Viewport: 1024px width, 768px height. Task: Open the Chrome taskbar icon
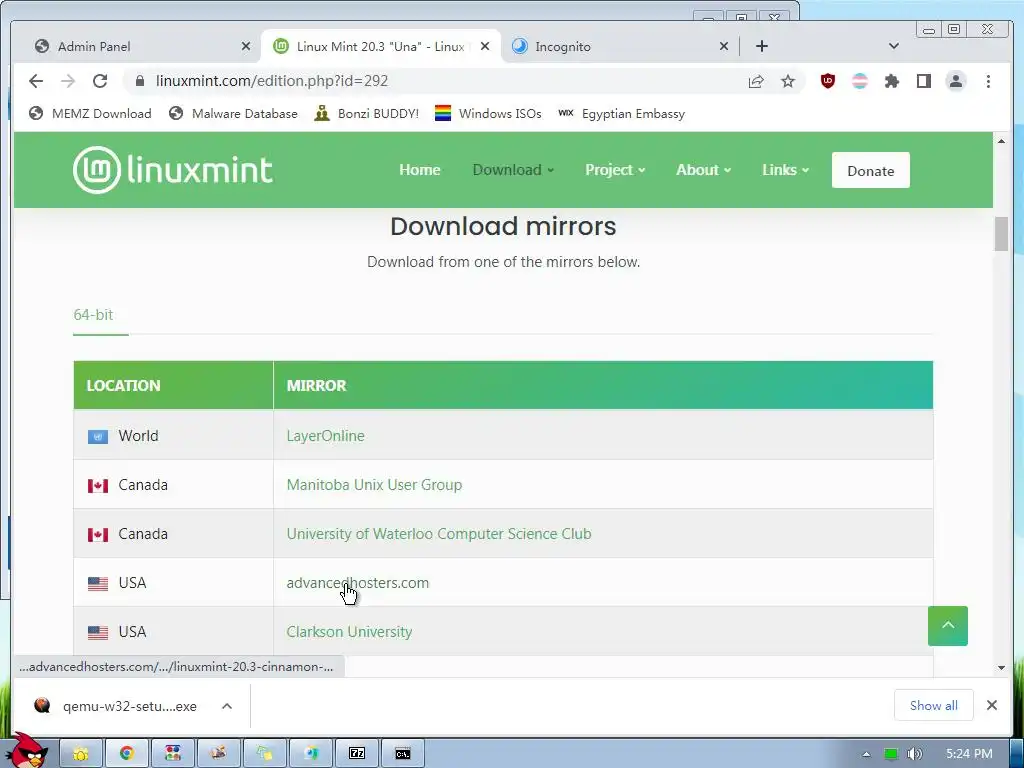(127, 753)
